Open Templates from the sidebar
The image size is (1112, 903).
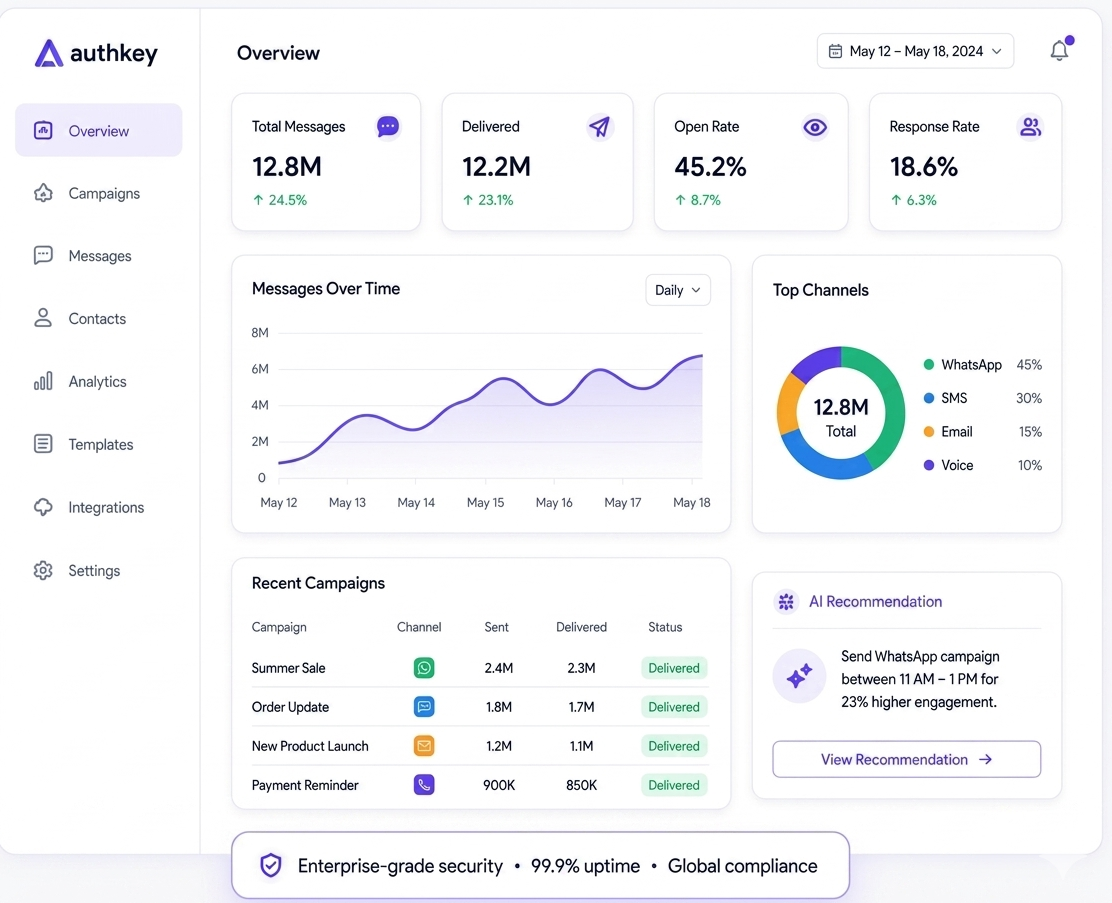click(x=99, y=444)
